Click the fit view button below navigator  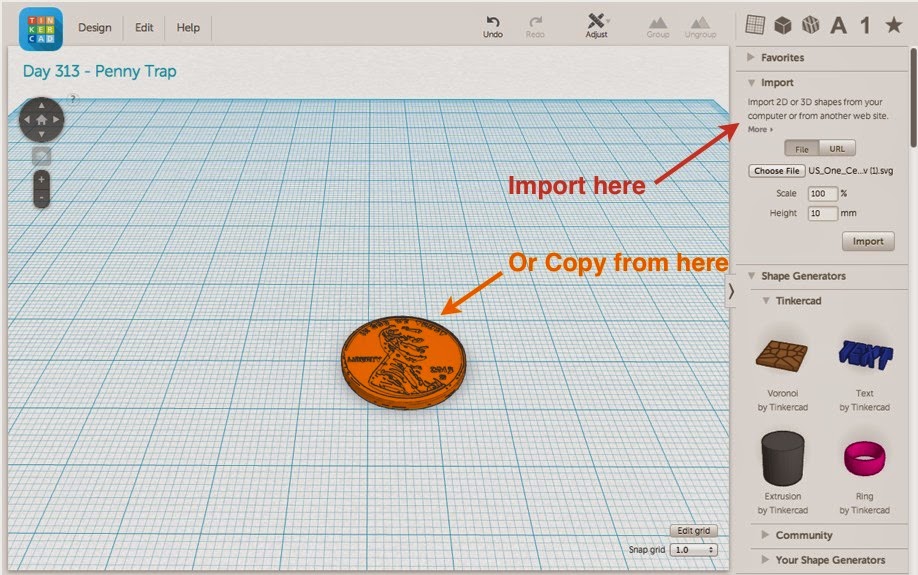[41, 156]
